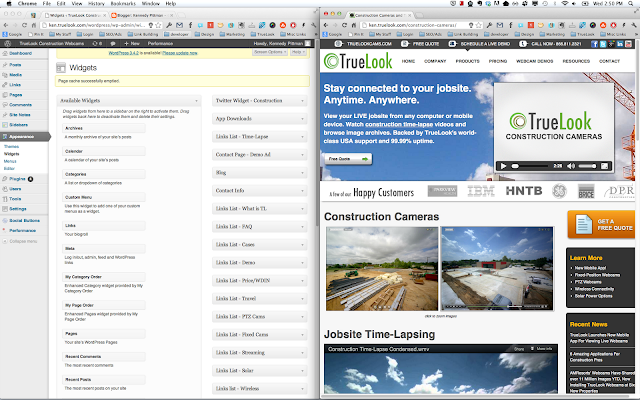
Task: Expand the App Downloads sidebar panel
Action: tap(259, 119)
